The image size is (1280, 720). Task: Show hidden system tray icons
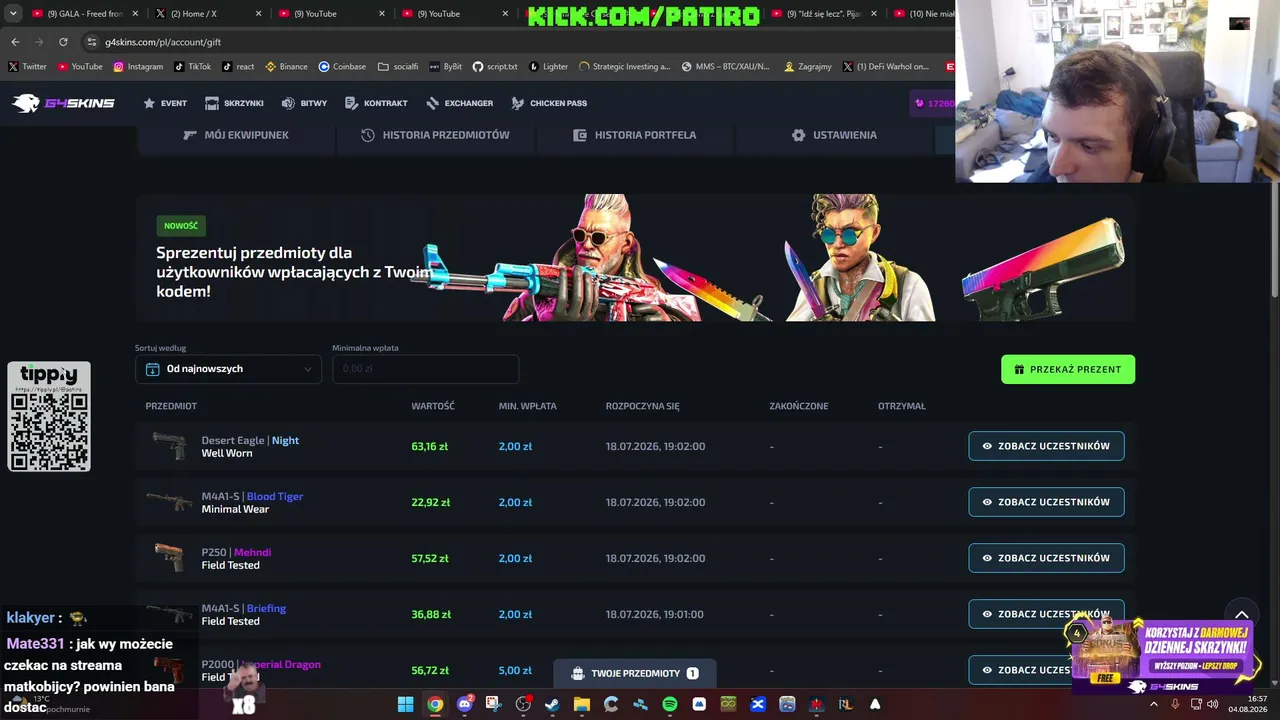pos(1154,704)
